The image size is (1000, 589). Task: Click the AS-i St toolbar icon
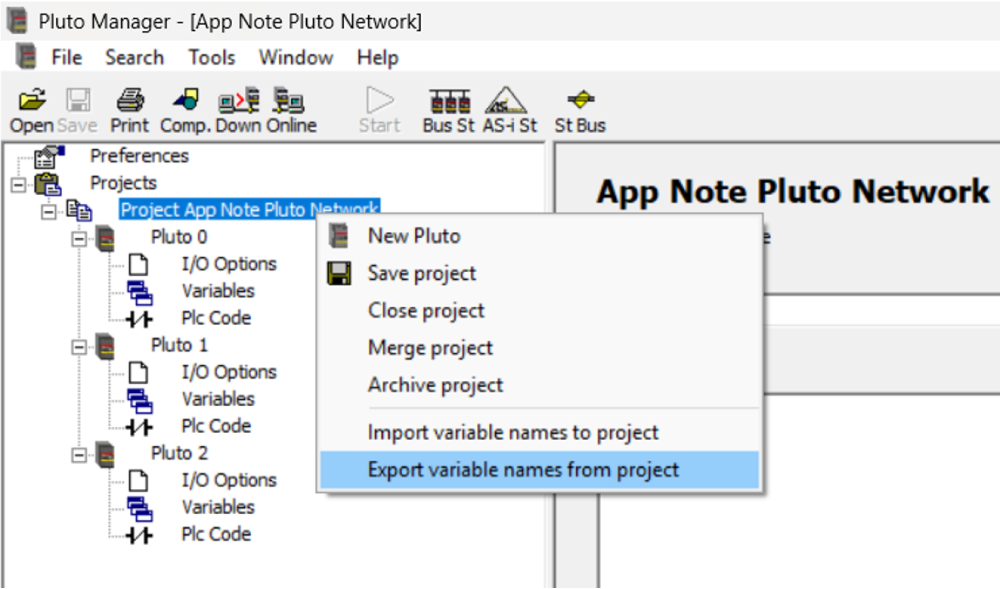click(506, 100)
